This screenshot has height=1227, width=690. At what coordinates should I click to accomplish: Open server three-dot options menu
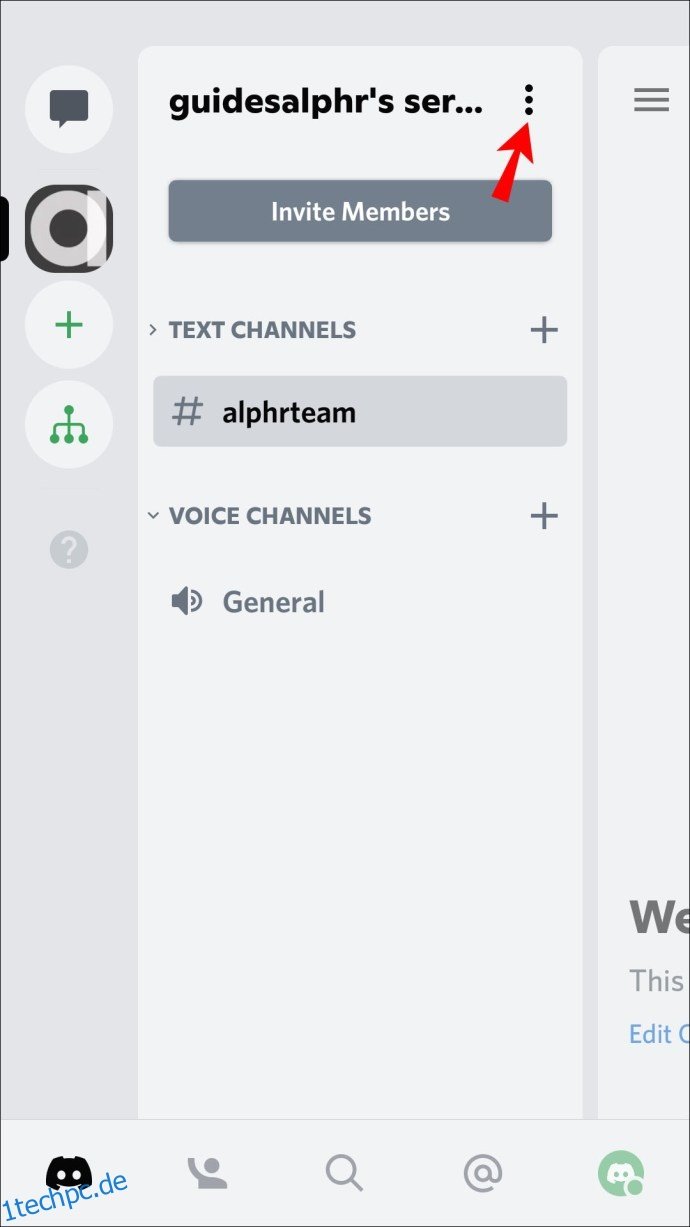(x=529, y=100)
